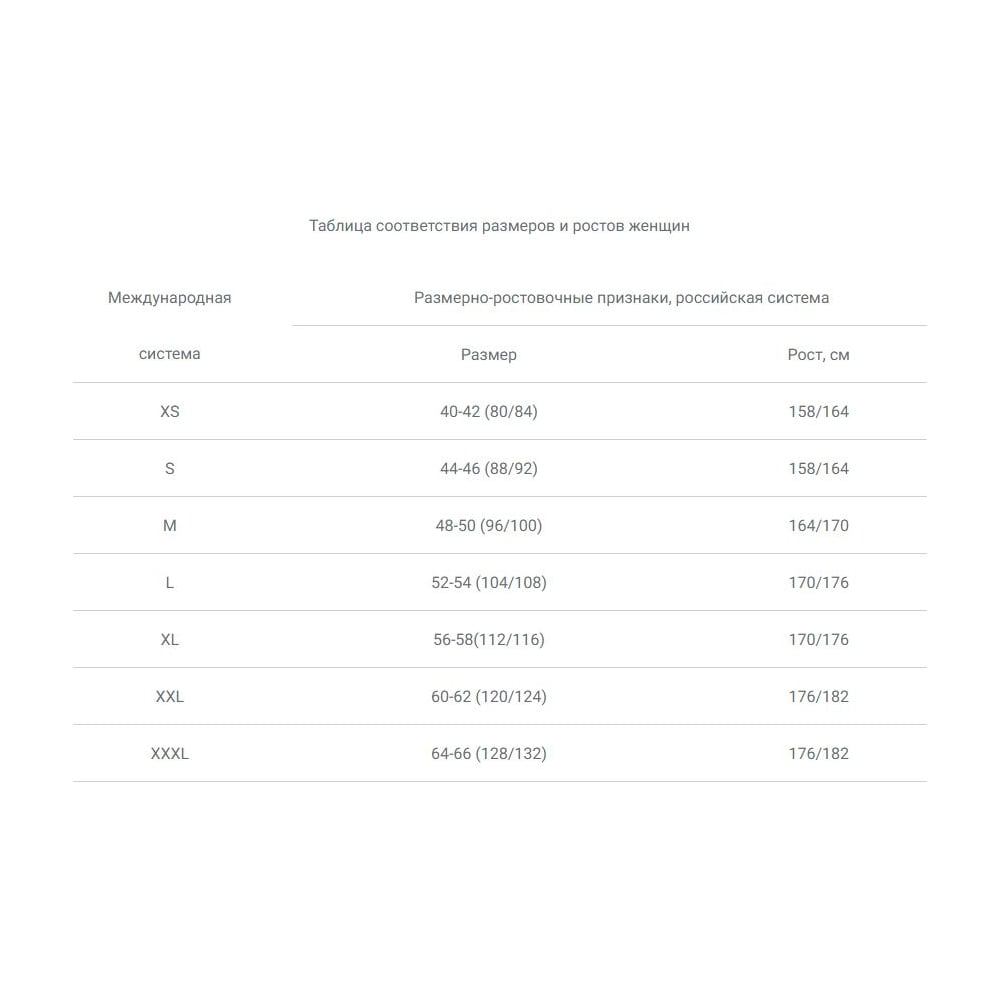Select the XXL size cell

[169, 697]
